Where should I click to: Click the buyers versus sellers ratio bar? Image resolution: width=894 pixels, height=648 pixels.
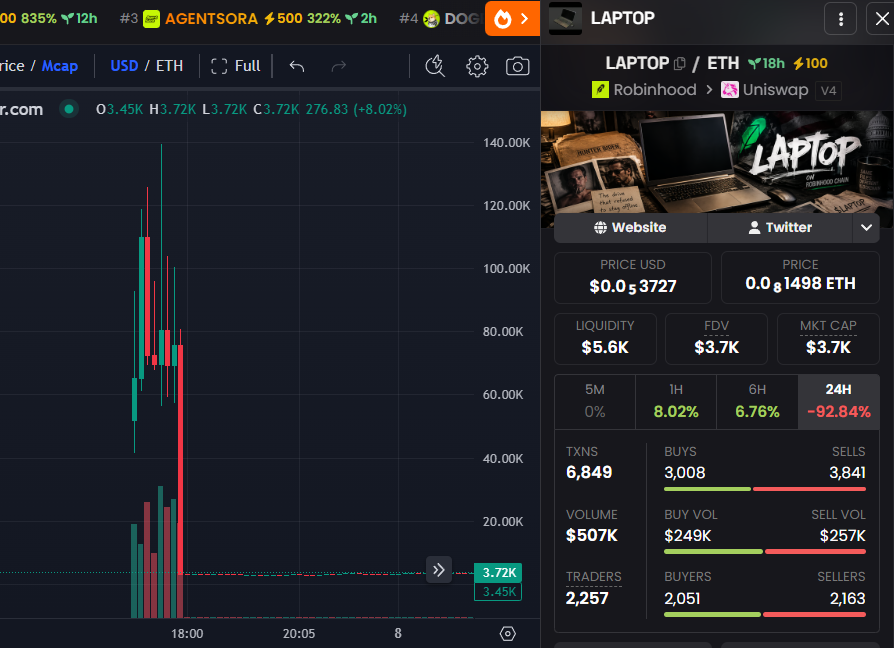765,614
